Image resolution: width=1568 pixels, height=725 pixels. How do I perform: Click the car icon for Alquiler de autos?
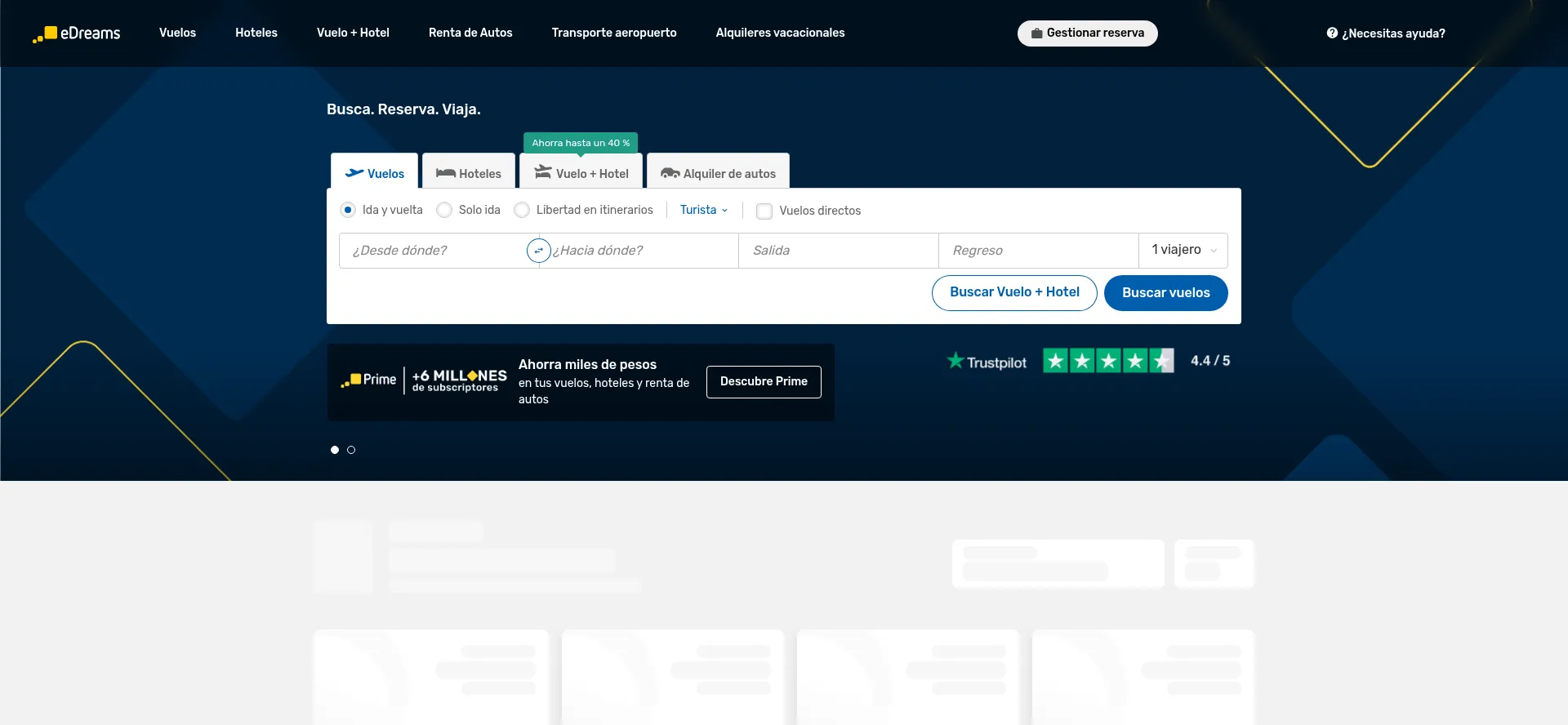point(670,173)
